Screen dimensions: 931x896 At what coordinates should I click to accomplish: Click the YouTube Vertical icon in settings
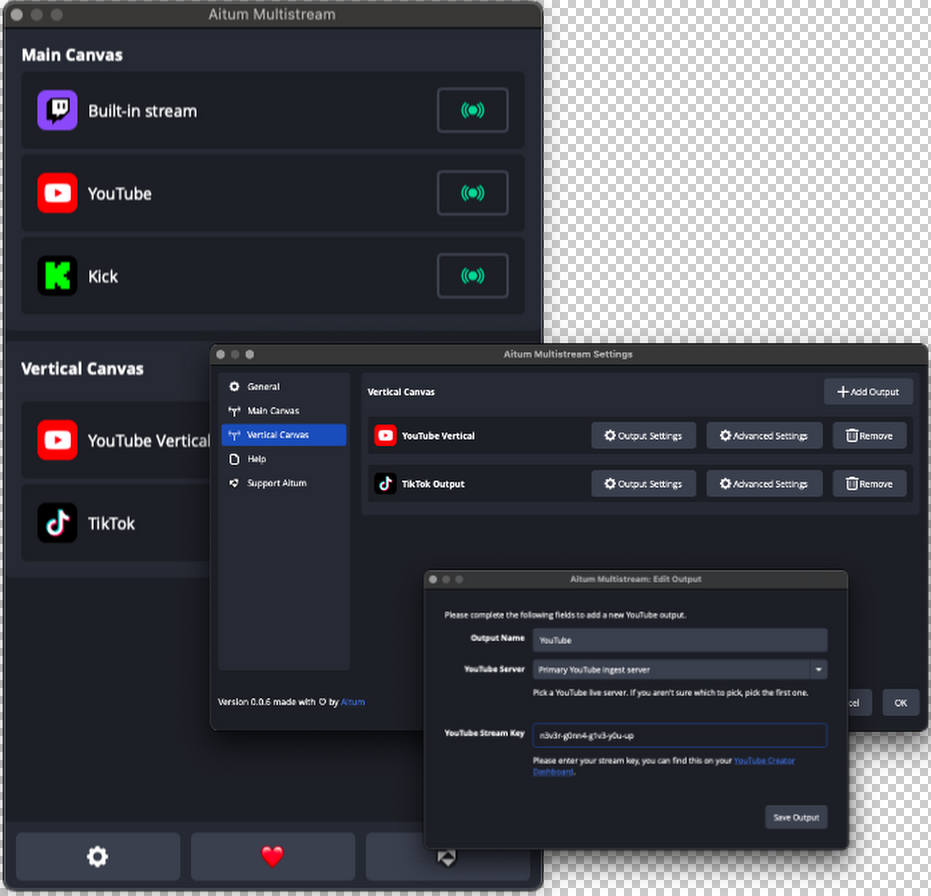[x=385, y=436]
